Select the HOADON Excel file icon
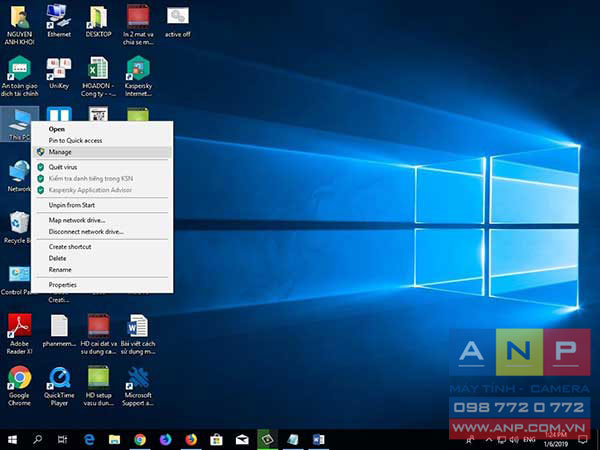The height and width of the screenshot is (450, 600). click(98, 76)
